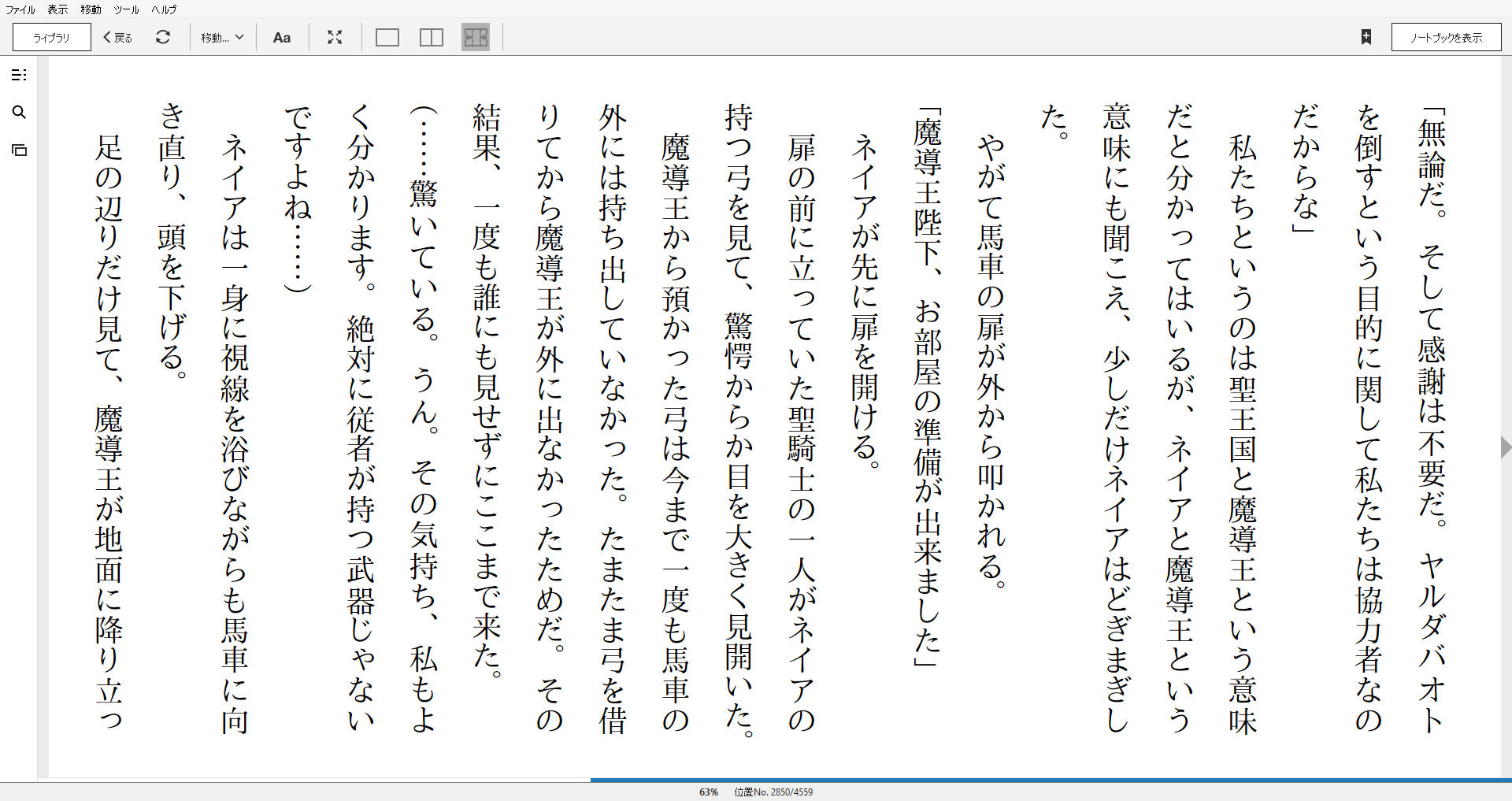Select two-column page layout
Screen dimensions: 1512x801
[x=432, y=37]
